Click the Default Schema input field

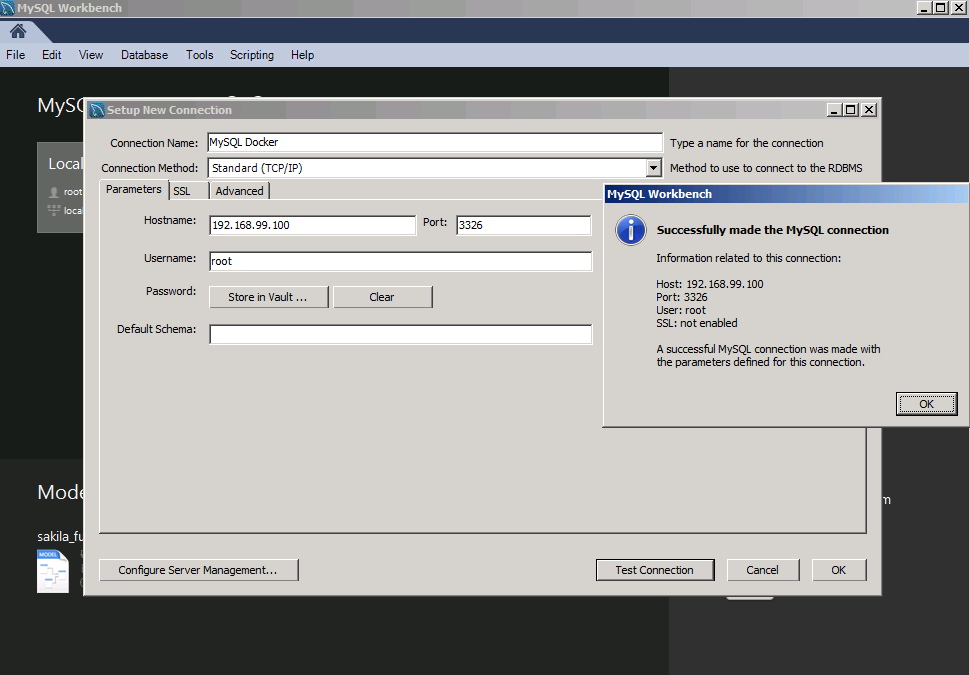(400, 334)
